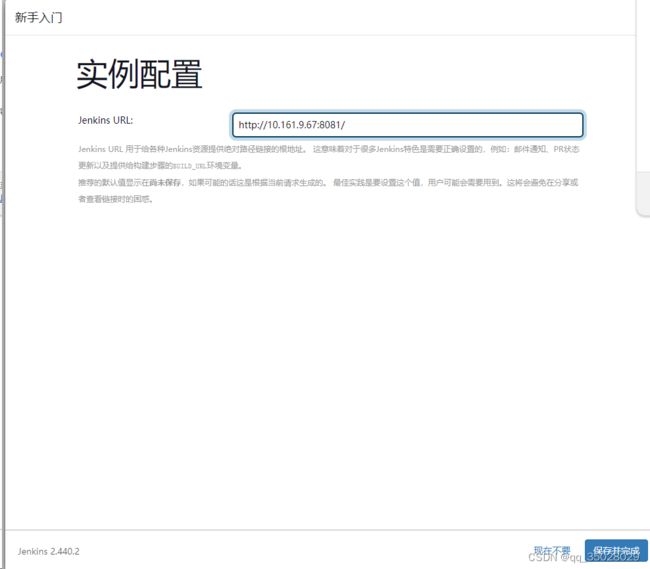
Task: Click the 新手入门 header text
Action: tap(39, 17)
